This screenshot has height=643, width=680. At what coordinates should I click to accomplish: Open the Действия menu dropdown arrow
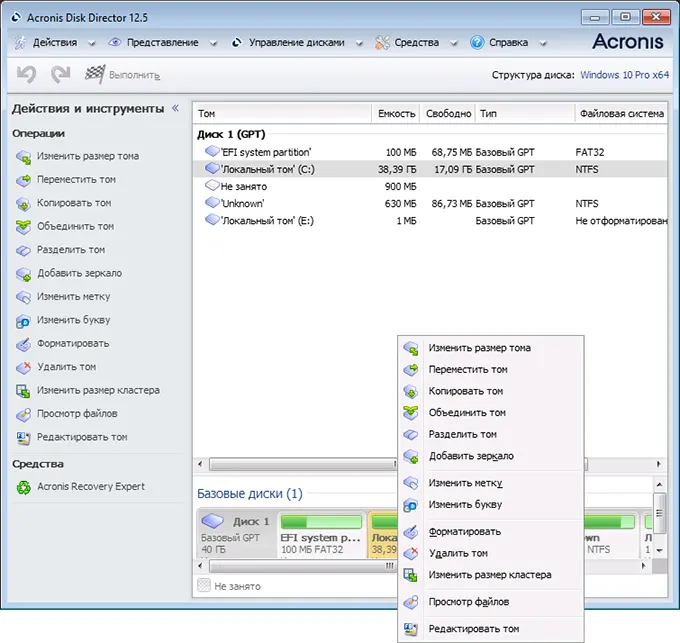92,43
